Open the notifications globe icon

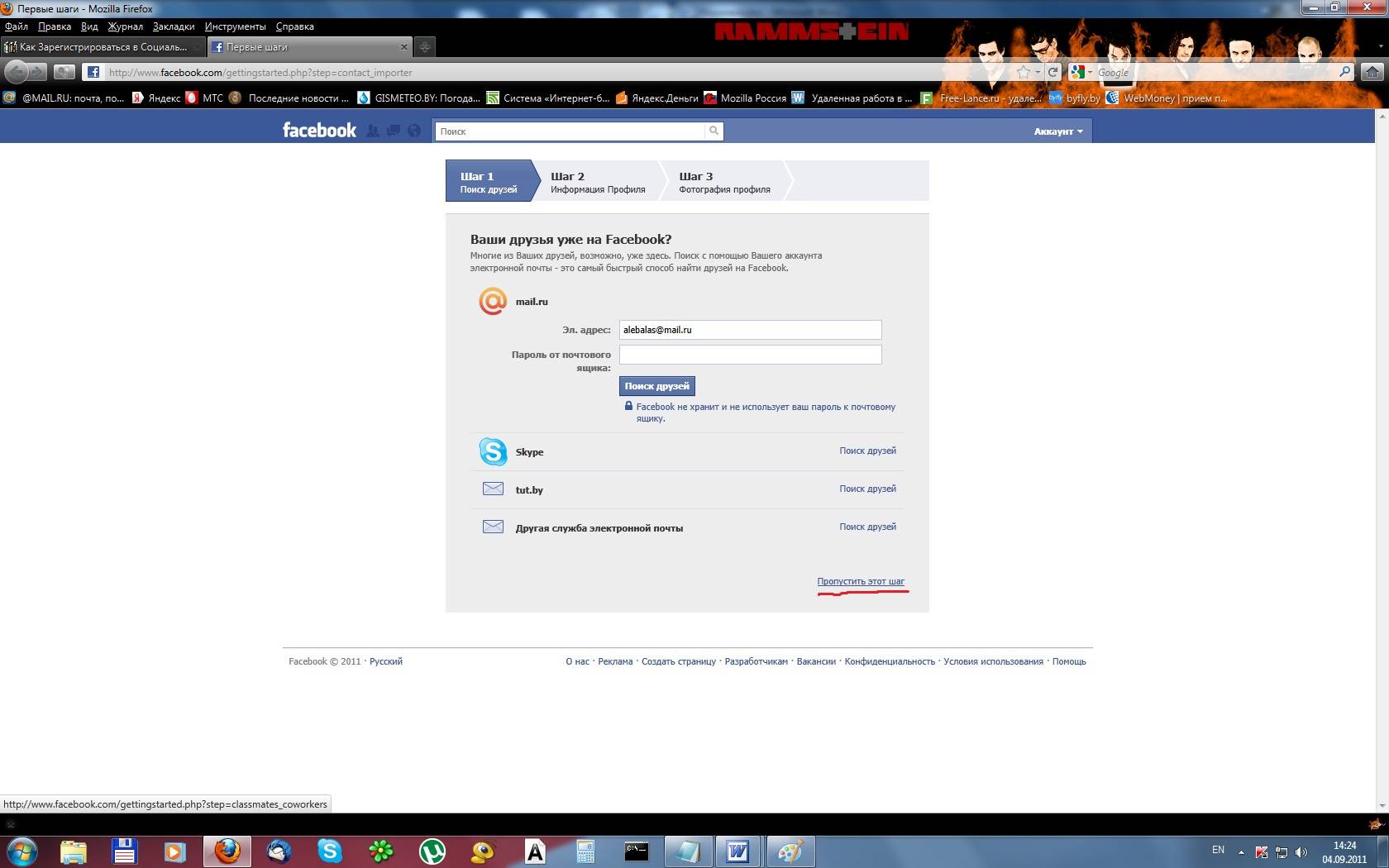coord(414,131)
